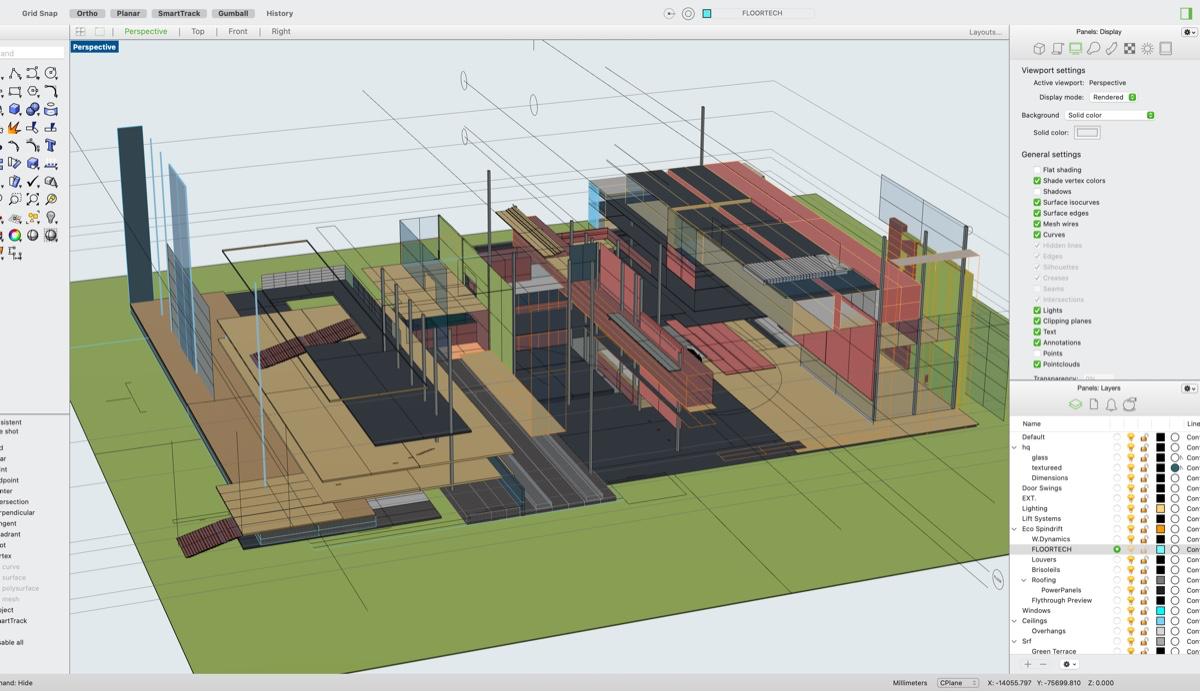Open the color wheel icon in toolbar
1200x692 pixels.
(14, 236)
